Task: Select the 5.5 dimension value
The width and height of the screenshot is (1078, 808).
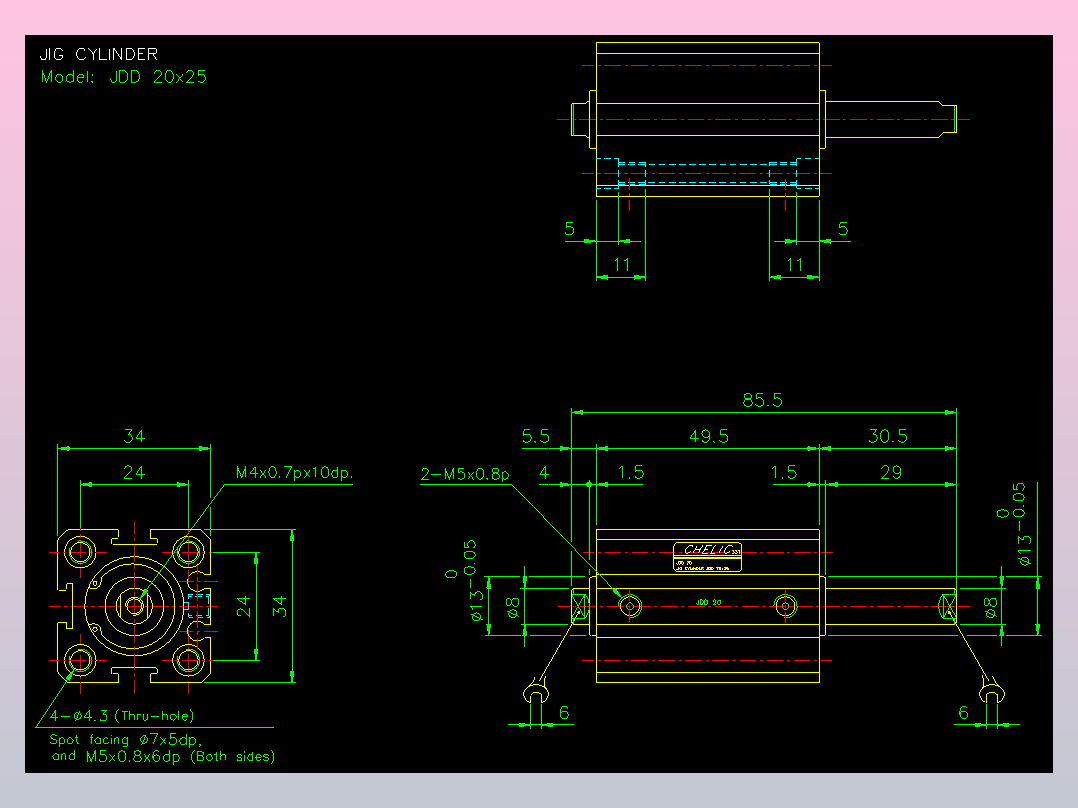Action: click(x=536, y=437)
